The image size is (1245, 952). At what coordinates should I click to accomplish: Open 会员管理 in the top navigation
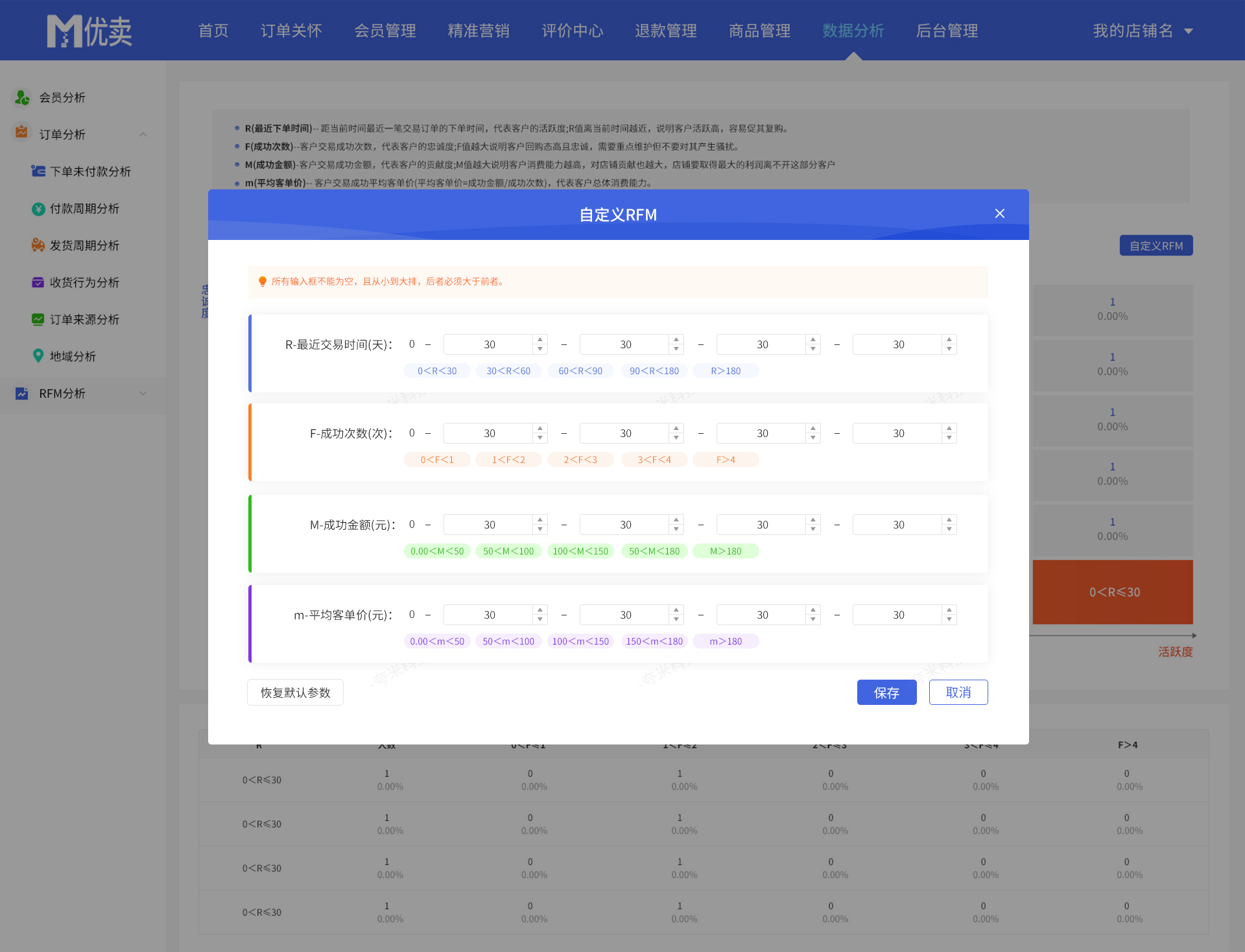[385, 30]
